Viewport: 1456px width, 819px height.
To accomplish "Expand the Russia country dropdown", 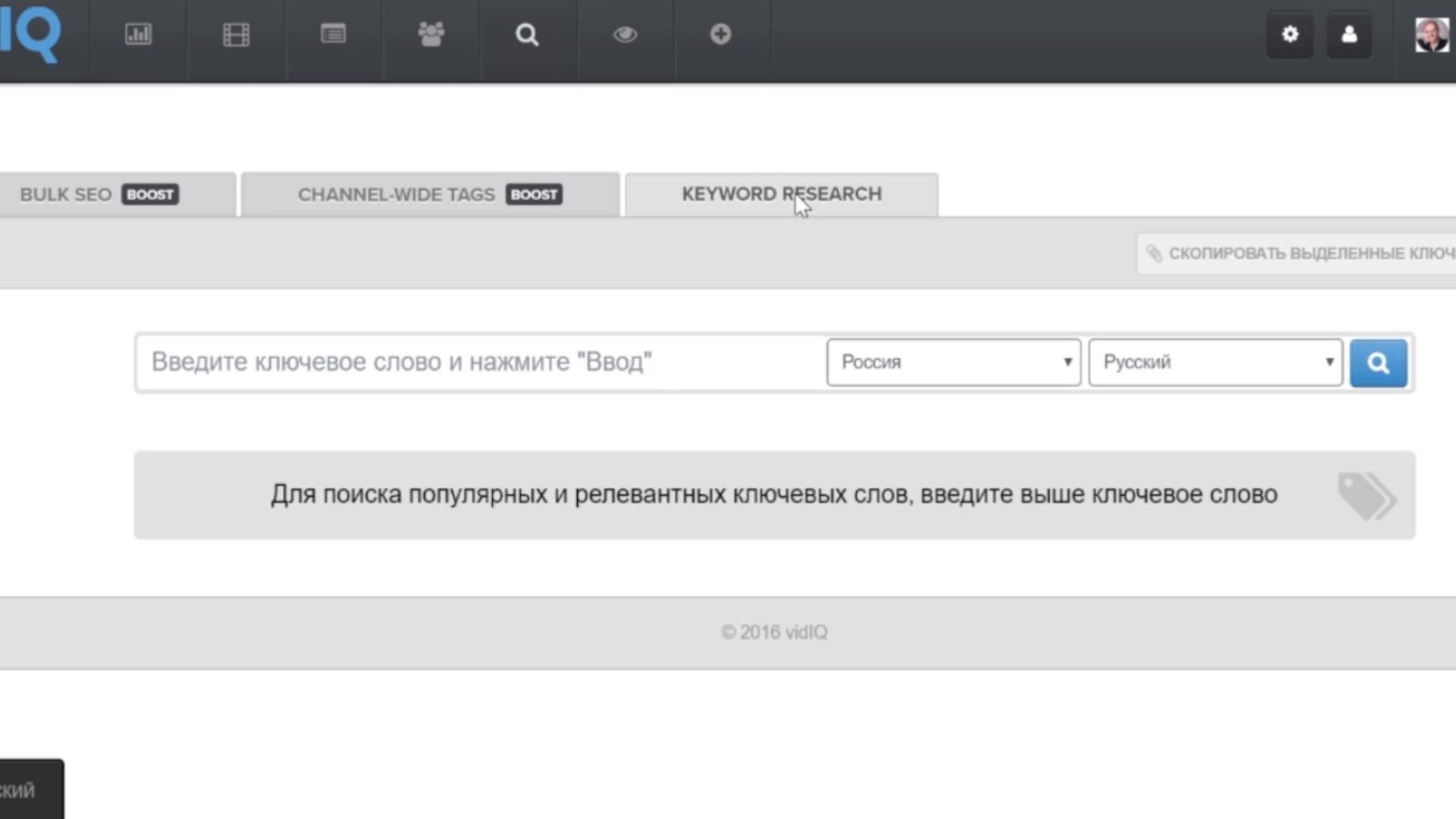I will [x=952, y=362].
